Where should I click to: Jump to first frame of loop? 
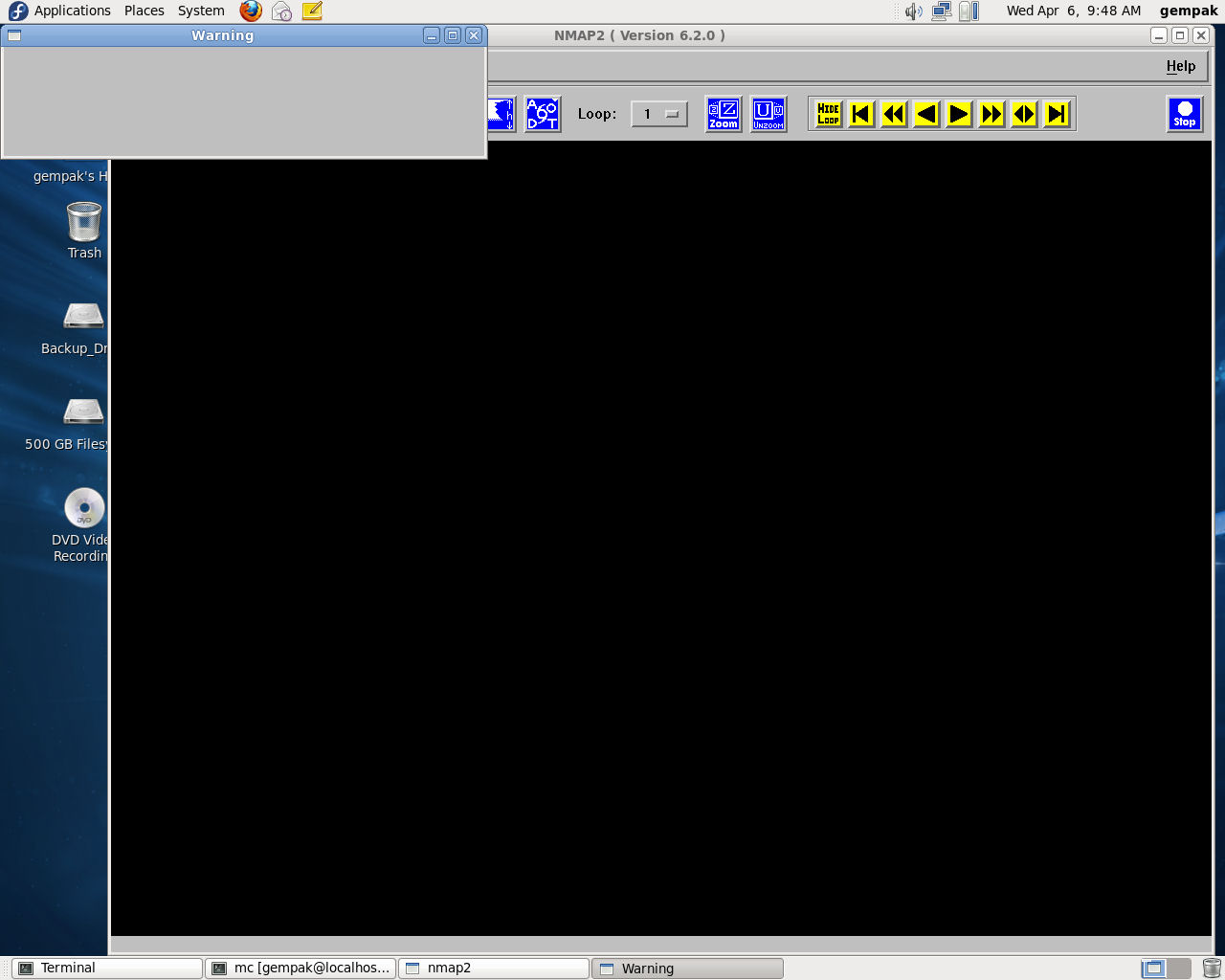pyautogui.click(x=860, y=114)
